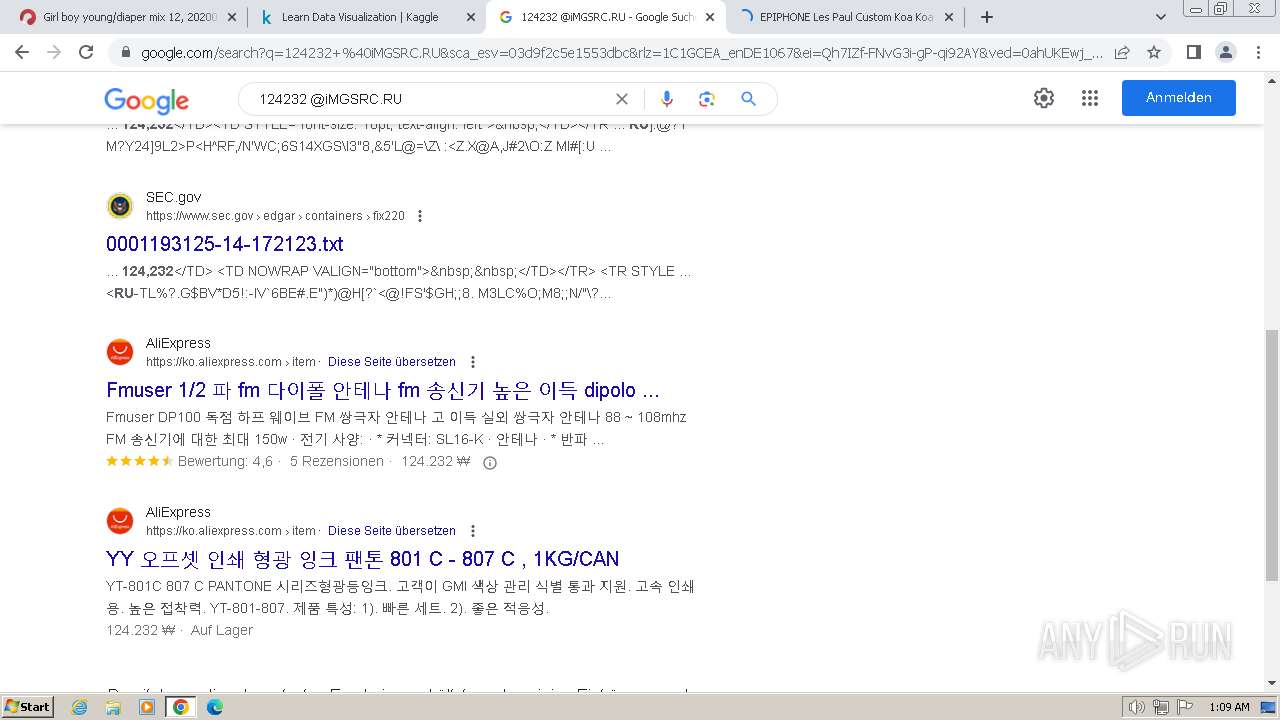Open more options for YY offset ink result

tap(473, 531)
